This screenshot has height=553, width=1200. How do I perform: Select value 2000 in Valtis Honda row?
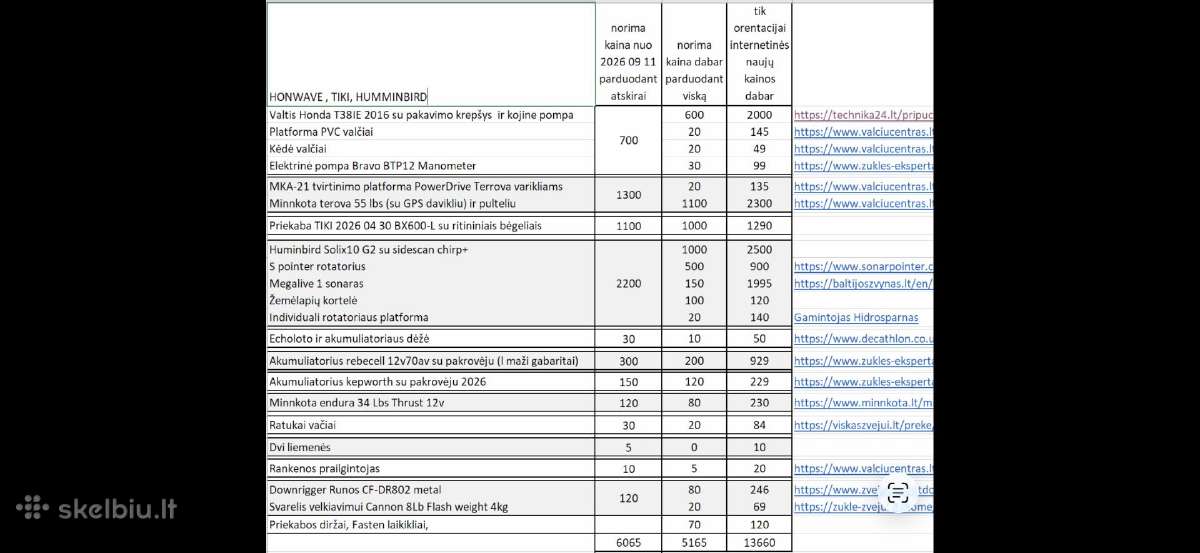click(x=758, y=115)
